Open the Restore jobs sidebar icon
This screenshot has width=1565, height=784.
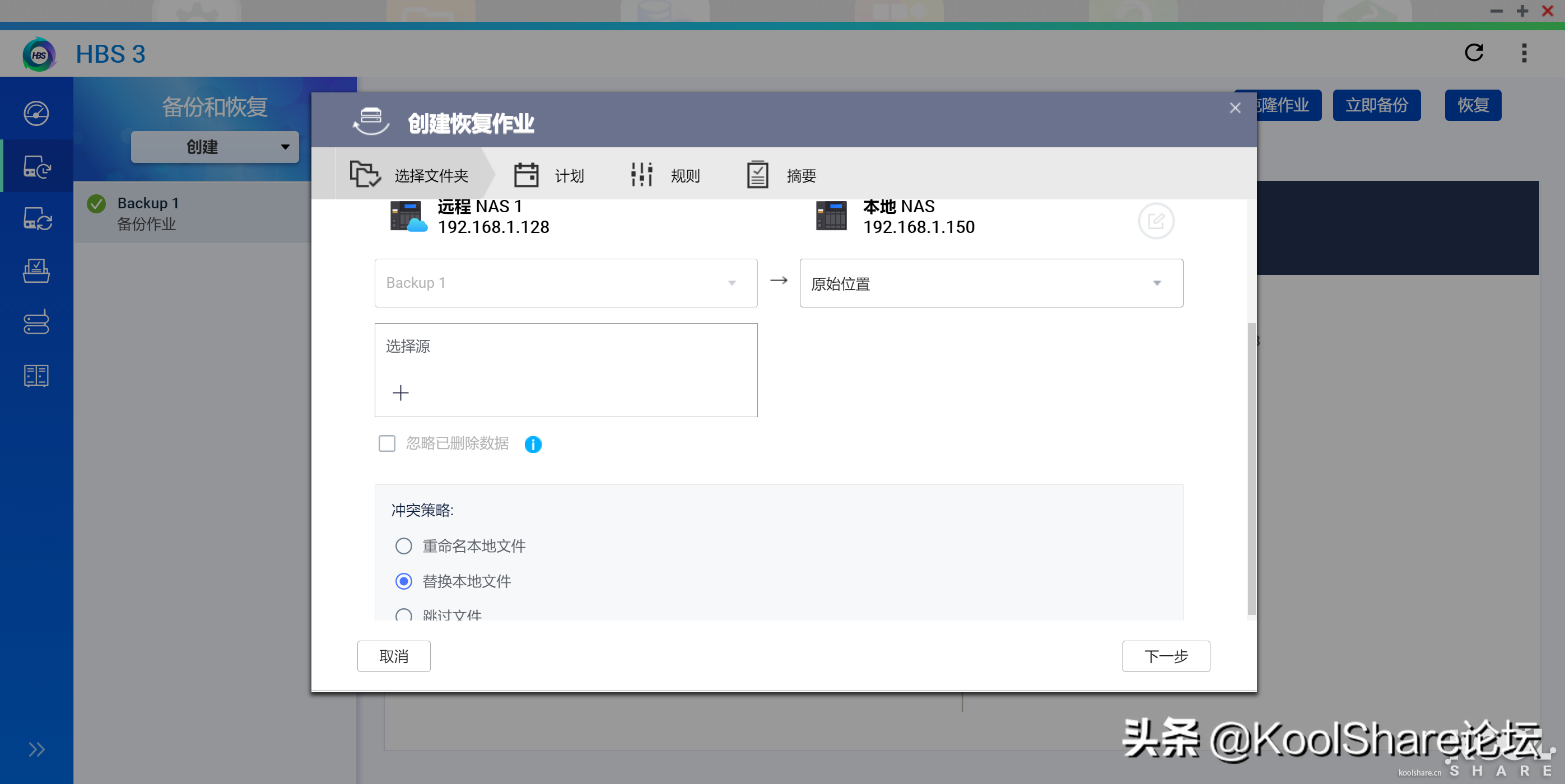(x=36, y=271)
